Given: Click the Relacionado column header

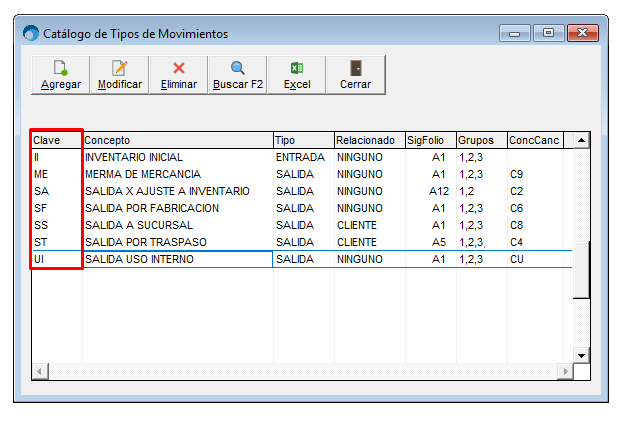Looking at the screenshot, I should 370,140.
